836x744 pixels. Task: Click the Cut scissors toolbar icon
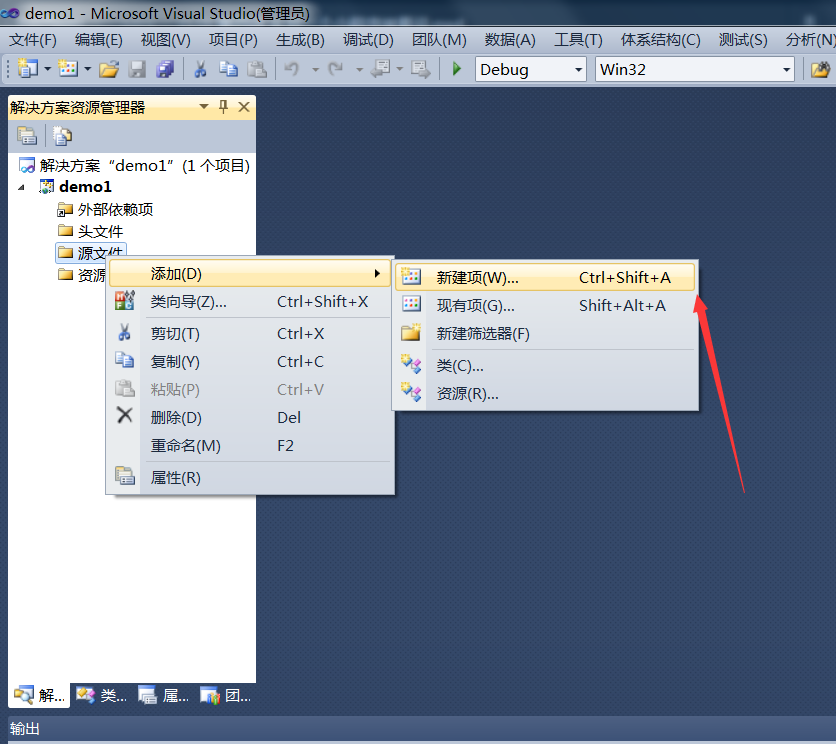tap(200, 69)
